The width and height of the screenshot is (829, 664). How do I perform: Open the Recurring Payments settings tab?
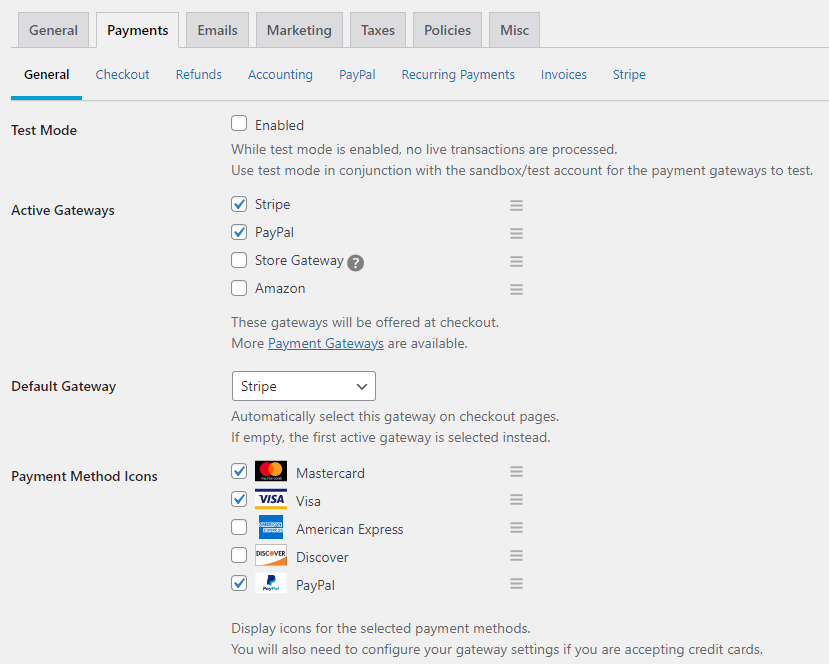458,74
